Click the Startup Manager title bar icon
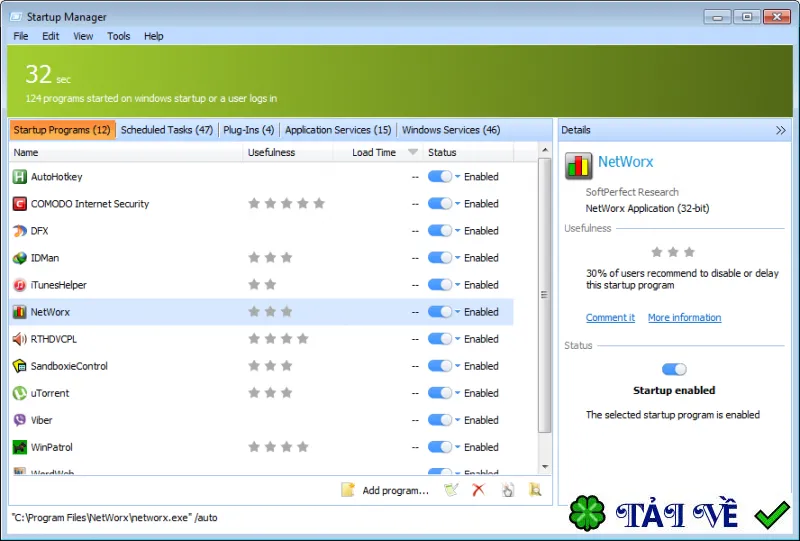This screenshot has height=541, width=800. tap(16, 17)
